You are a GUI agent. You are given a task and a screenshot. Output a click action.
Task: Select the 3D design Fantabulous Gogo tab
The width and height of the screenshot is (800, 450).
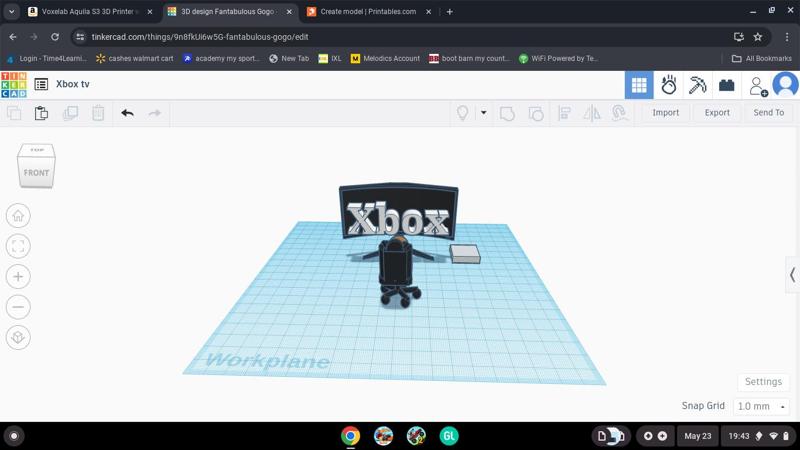[x=229, y=11]
